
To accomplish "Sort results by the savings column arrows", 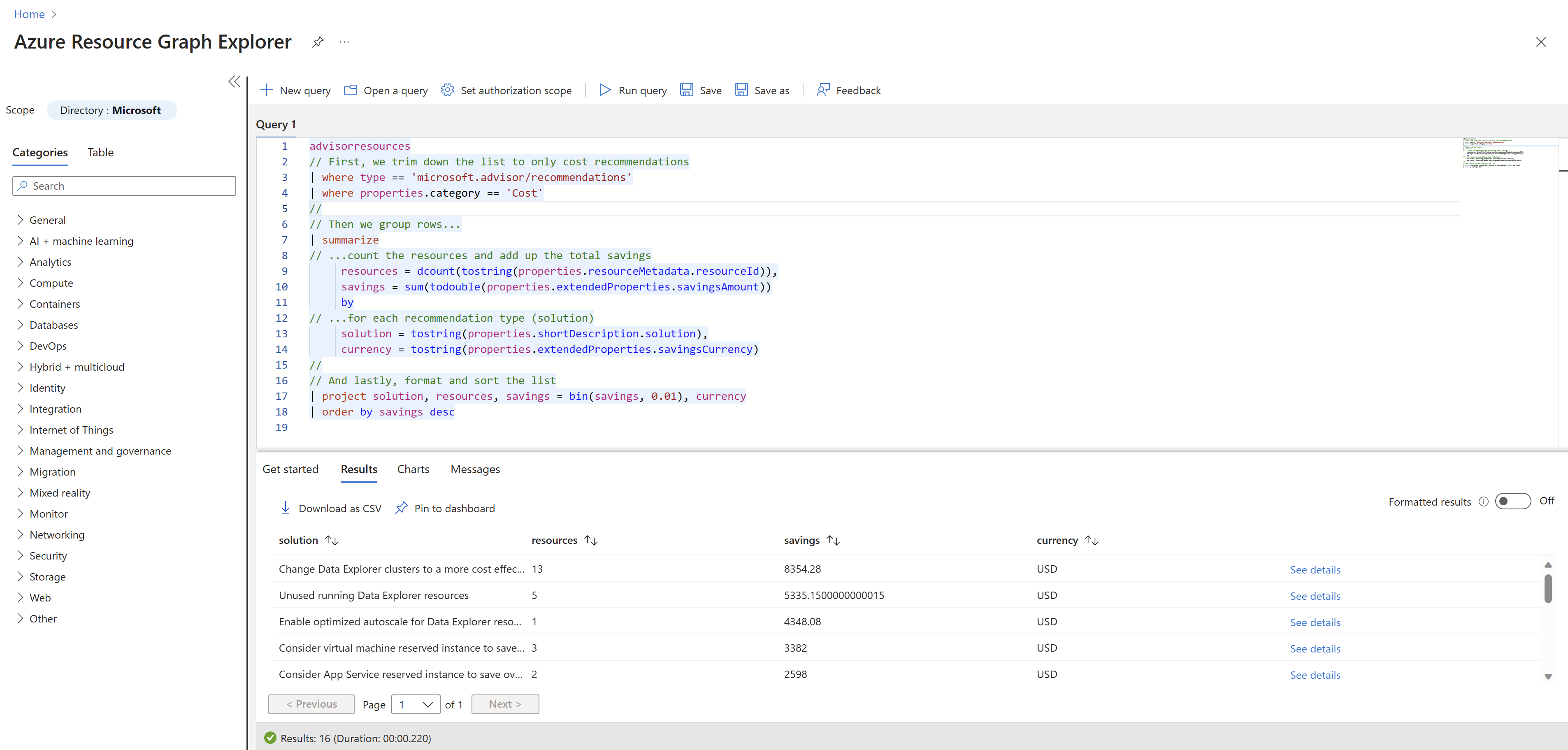I will pos(833,541).
